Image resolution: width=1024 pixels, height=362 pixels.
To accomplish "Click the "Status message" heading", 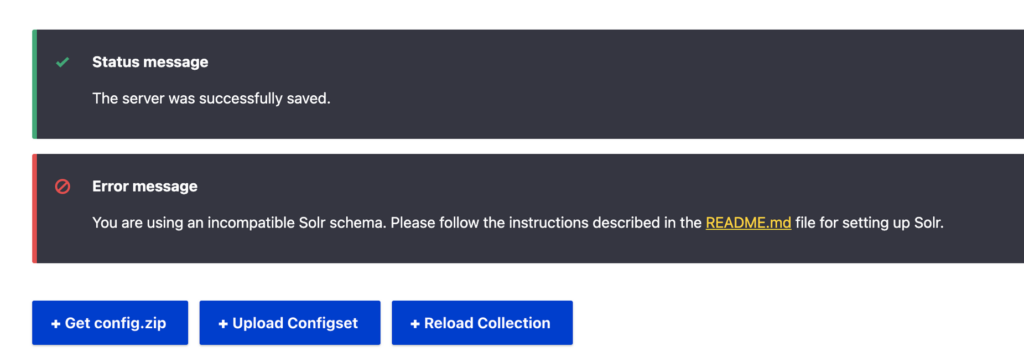I will [x=150, y=62].
